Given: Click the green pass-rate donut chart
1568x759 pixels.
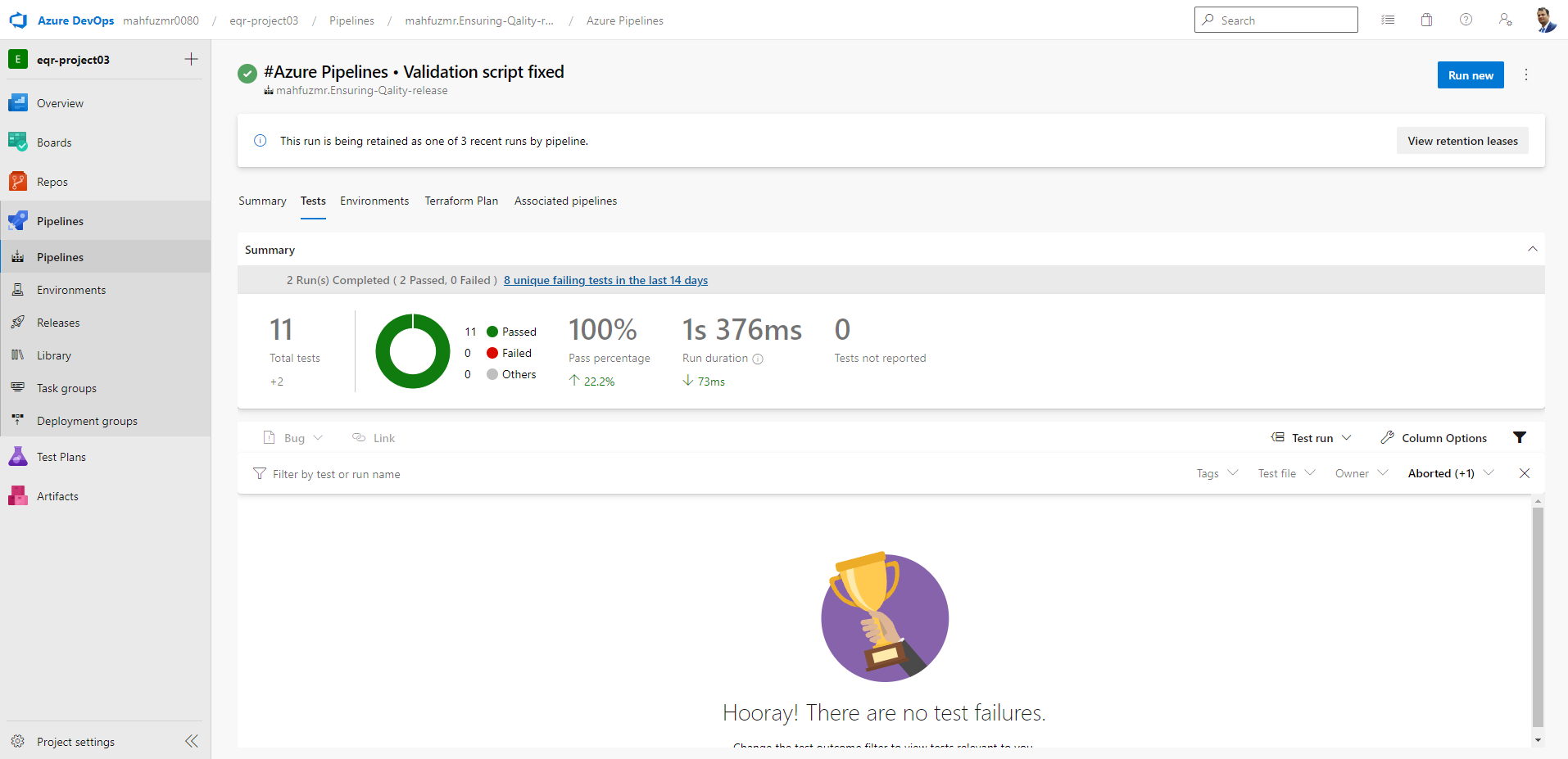Looking at the screenshot, I should [x=413, y=351].
